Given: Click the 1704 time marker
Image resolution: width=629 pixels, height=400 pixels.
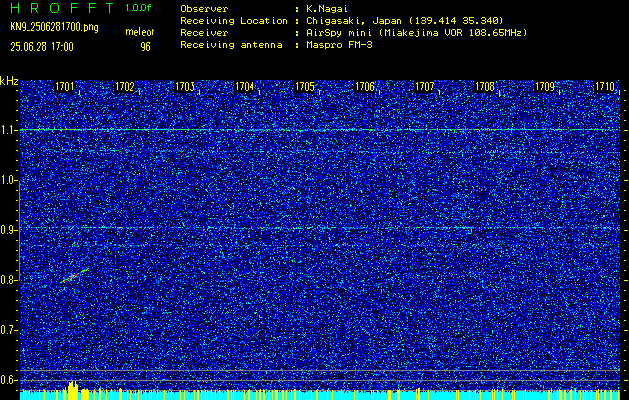Looking at the screenshot, I should (x=245, y=87).
